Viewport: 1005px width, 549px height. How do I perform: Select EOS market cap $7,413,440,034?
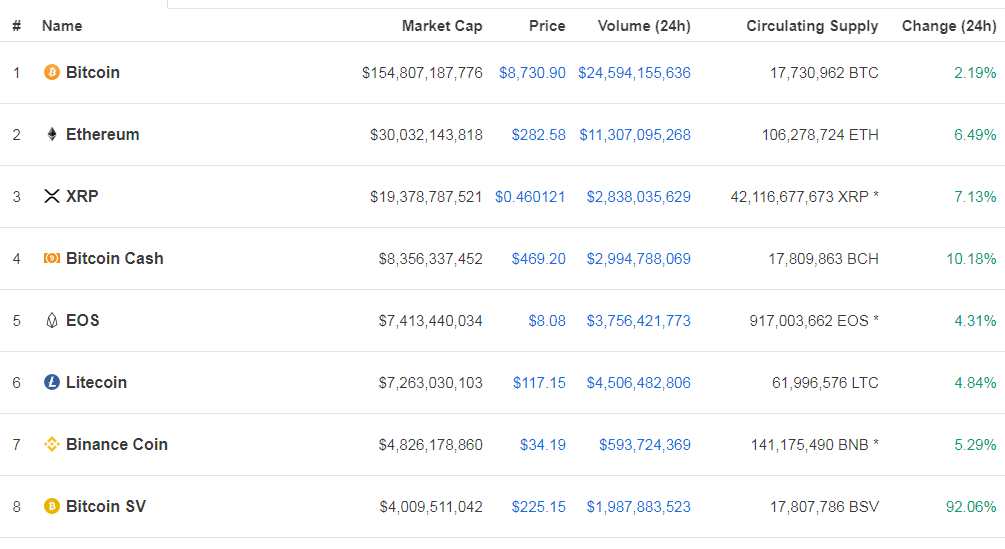pyautogui.click(x=431, y=321)
